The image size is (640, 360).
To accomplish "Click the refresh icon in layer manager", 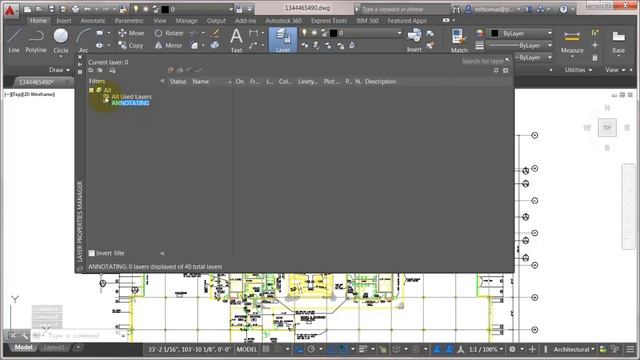I will pos(496,70).
